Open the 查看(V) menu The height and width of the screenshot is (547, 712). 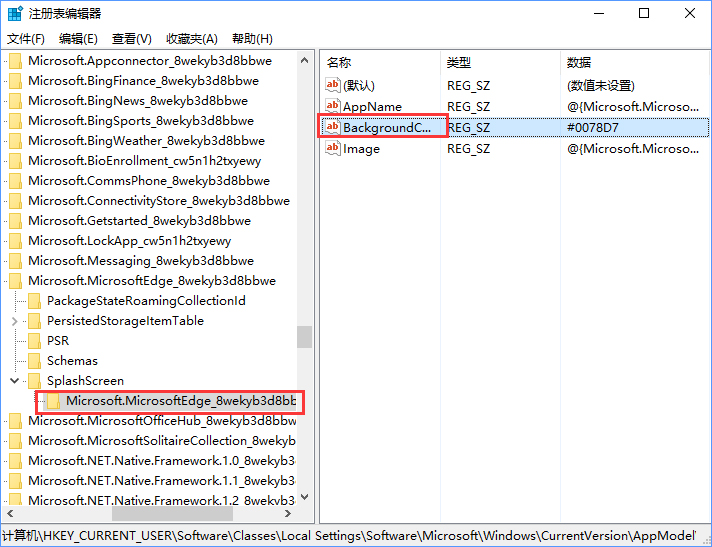tap(131, 39)
